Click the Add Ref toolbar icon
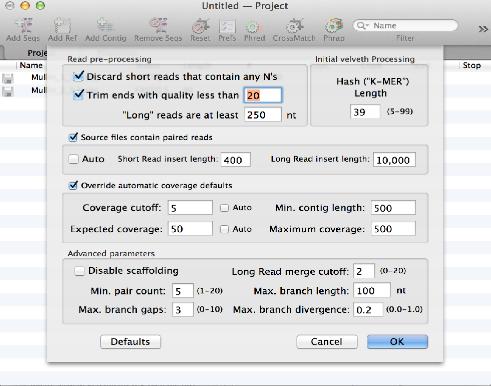The height and width of the screenshot is (386, 491). click(x=62, y=30)
